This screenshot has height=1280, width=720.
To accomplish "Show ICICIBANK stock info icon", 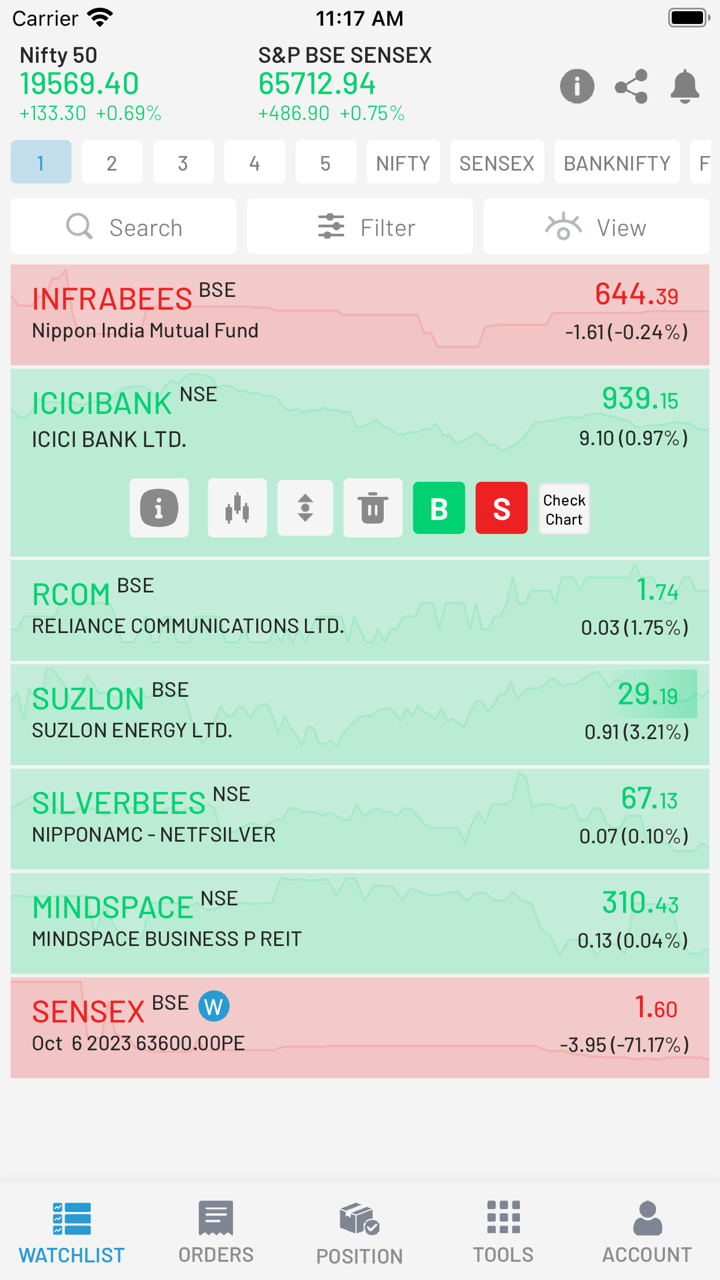I will click(x=159, y=508).
